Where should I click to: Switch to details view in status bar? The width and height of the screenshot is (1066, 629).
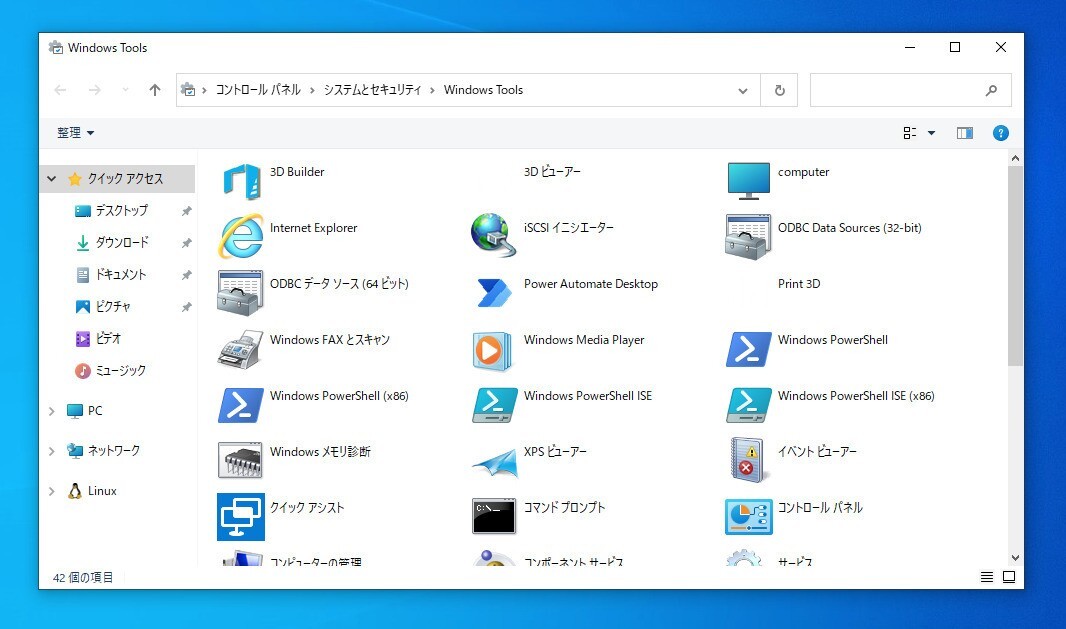(987, 577)
